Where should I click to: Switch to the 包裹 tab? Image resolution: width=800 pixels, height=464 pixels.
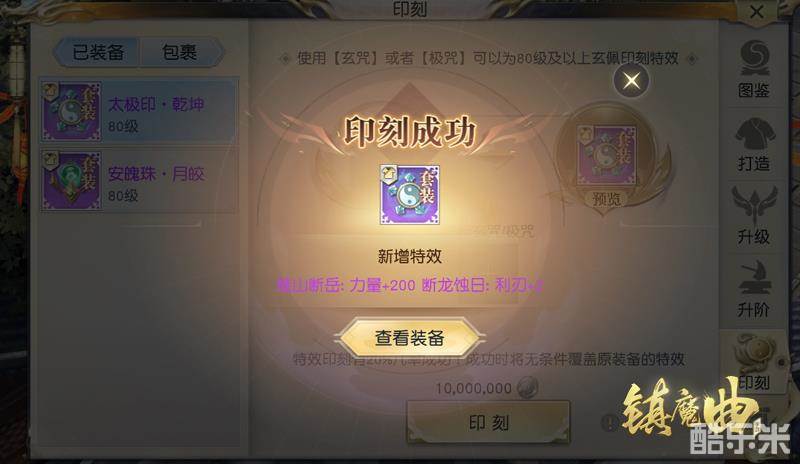pos(181,52)
